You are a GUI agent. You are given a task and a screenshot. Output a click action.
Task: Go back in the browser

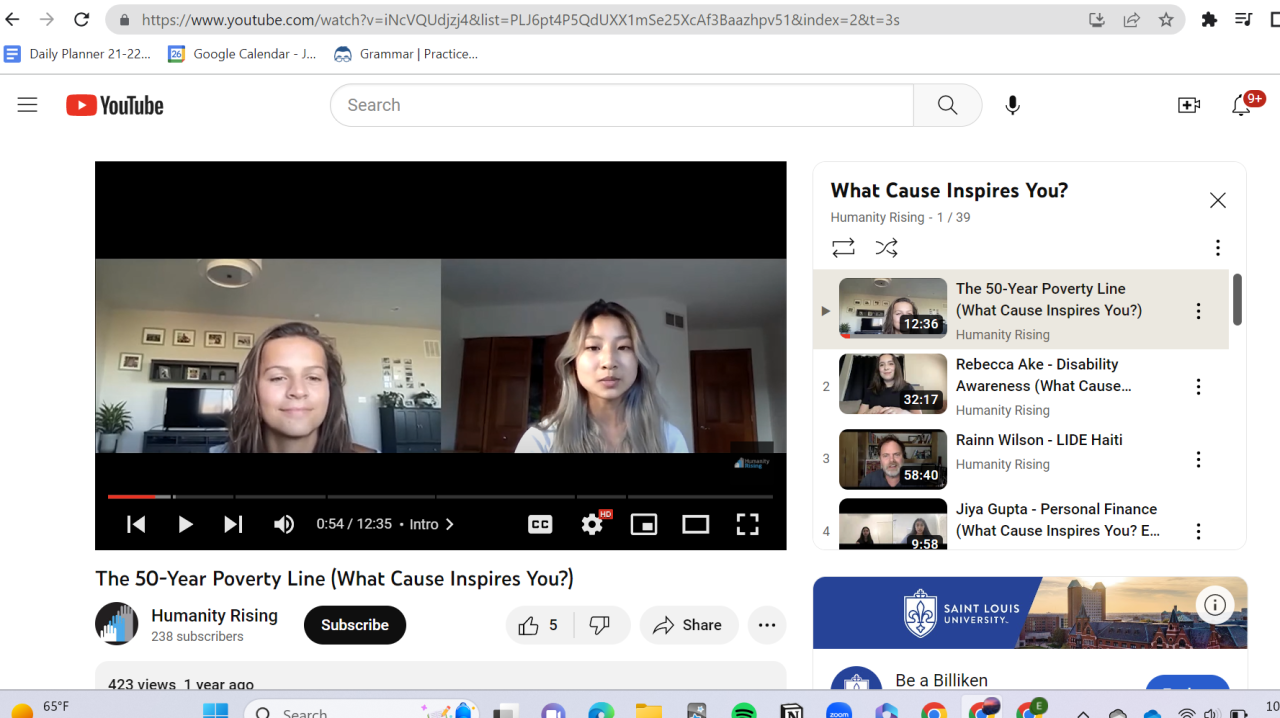[x=13, y=19]
